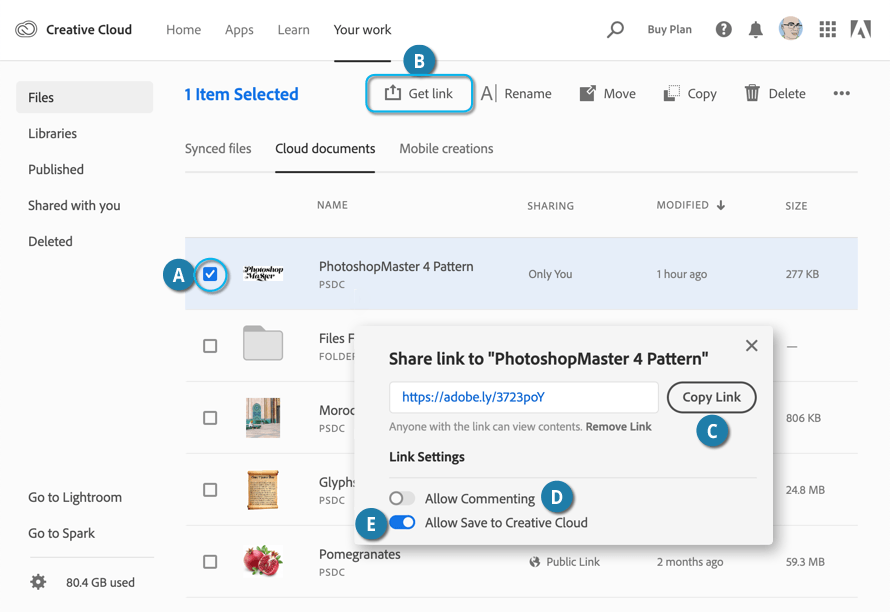Sort by the SIZE column header
The image size is (890, 612).
796,206
